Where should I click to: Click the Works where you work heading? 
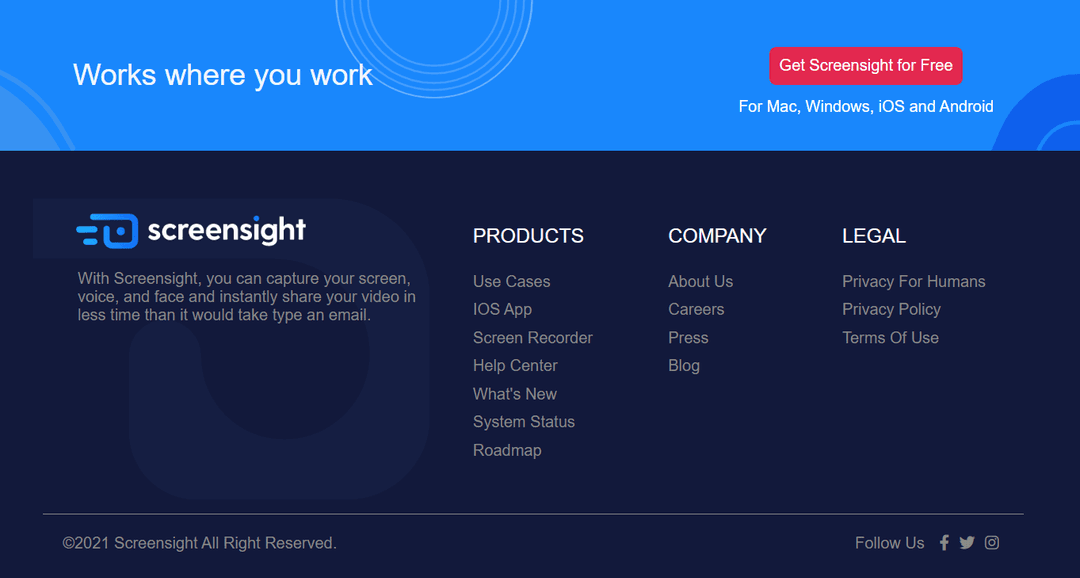pos(222,74)
